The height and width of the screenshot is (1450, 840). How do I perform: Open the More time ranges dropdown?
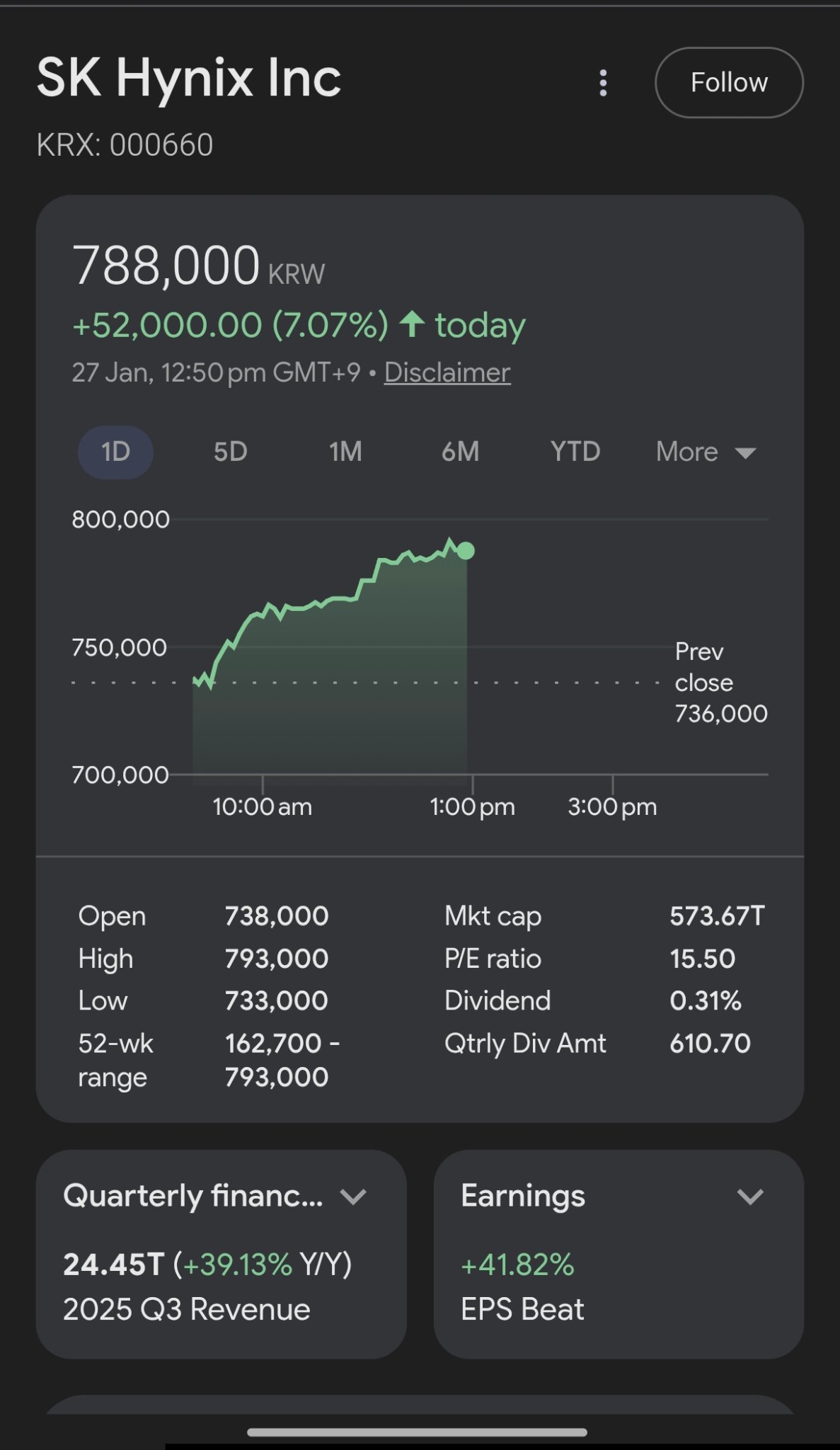pos(706,452)
